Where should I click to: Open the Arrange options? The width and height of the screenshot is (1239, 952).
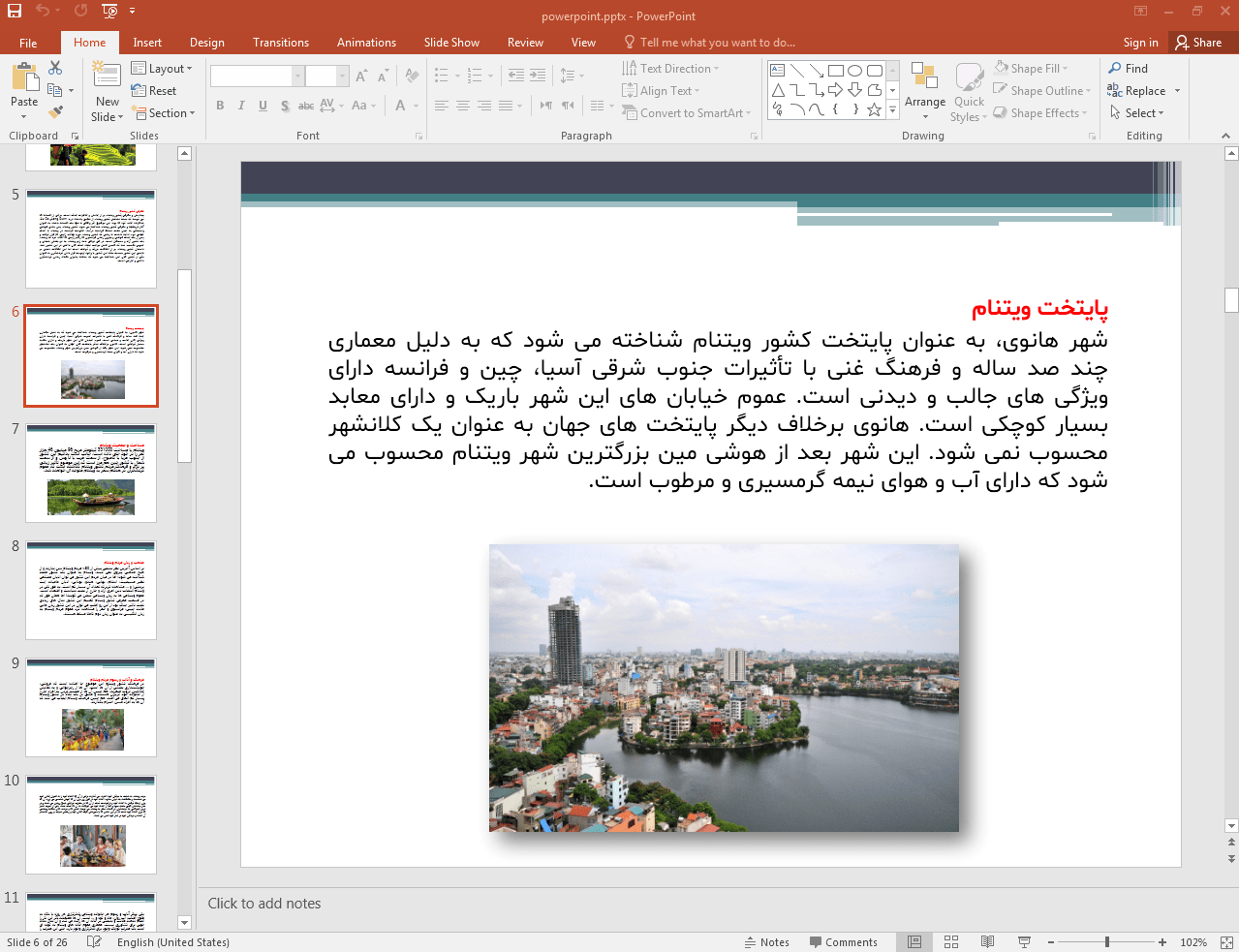924,92
